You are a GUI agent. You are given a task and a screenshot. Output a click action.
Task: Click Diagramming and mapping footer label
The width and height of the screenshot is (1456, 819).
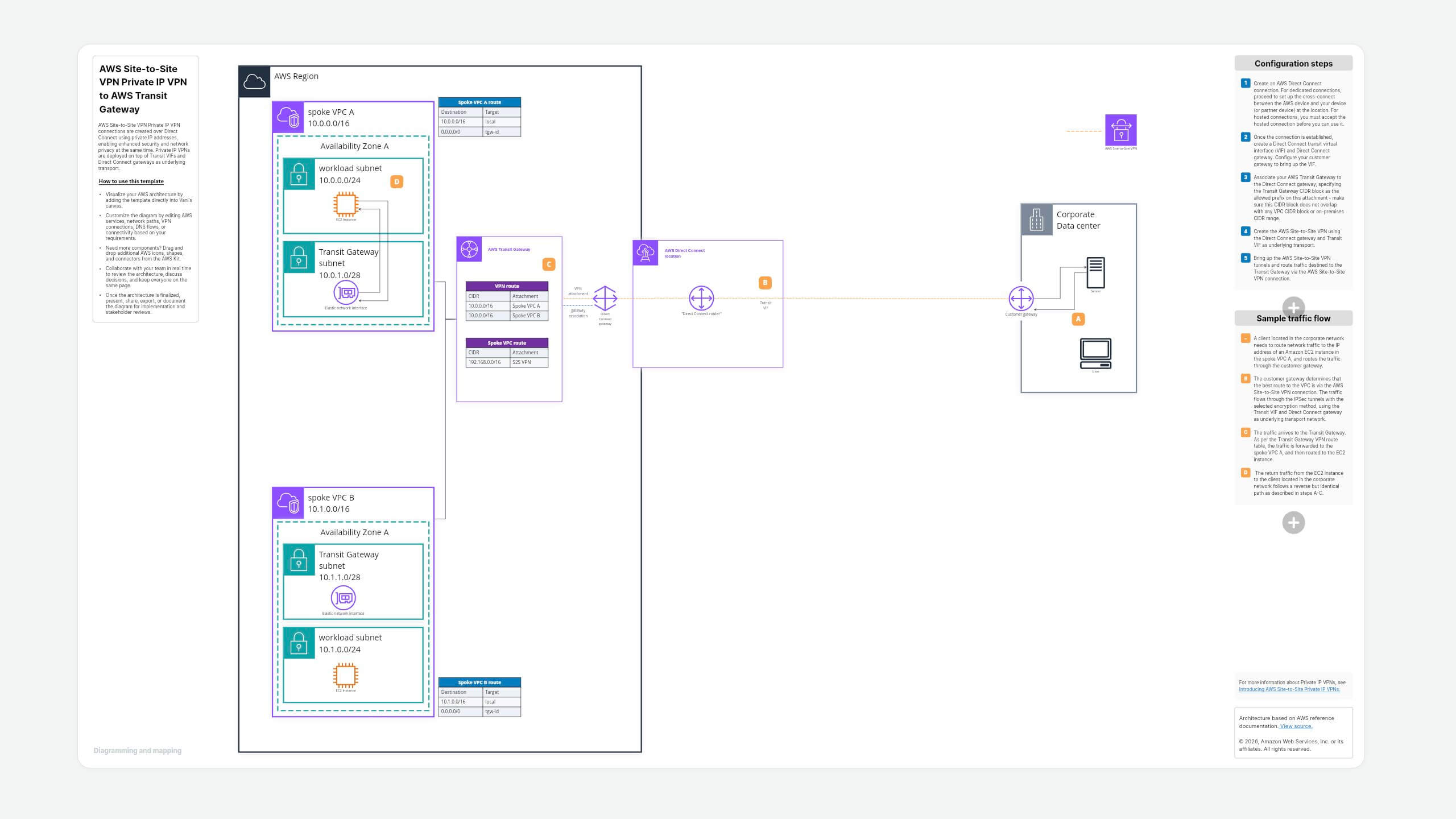138,751
